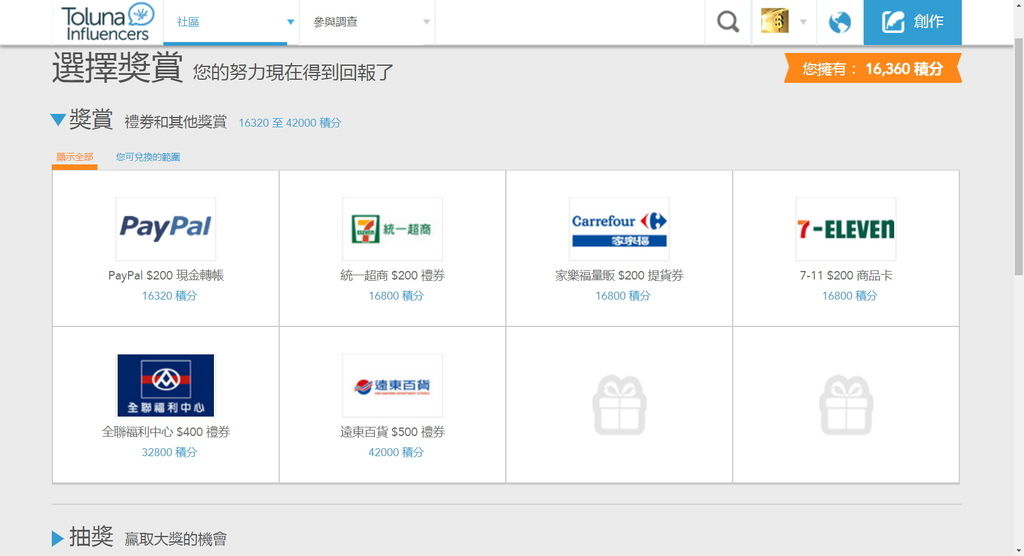Click the 選擇獎賞 page heading
This screenshot has height=556, width=1024.
(x=117, y=67)
